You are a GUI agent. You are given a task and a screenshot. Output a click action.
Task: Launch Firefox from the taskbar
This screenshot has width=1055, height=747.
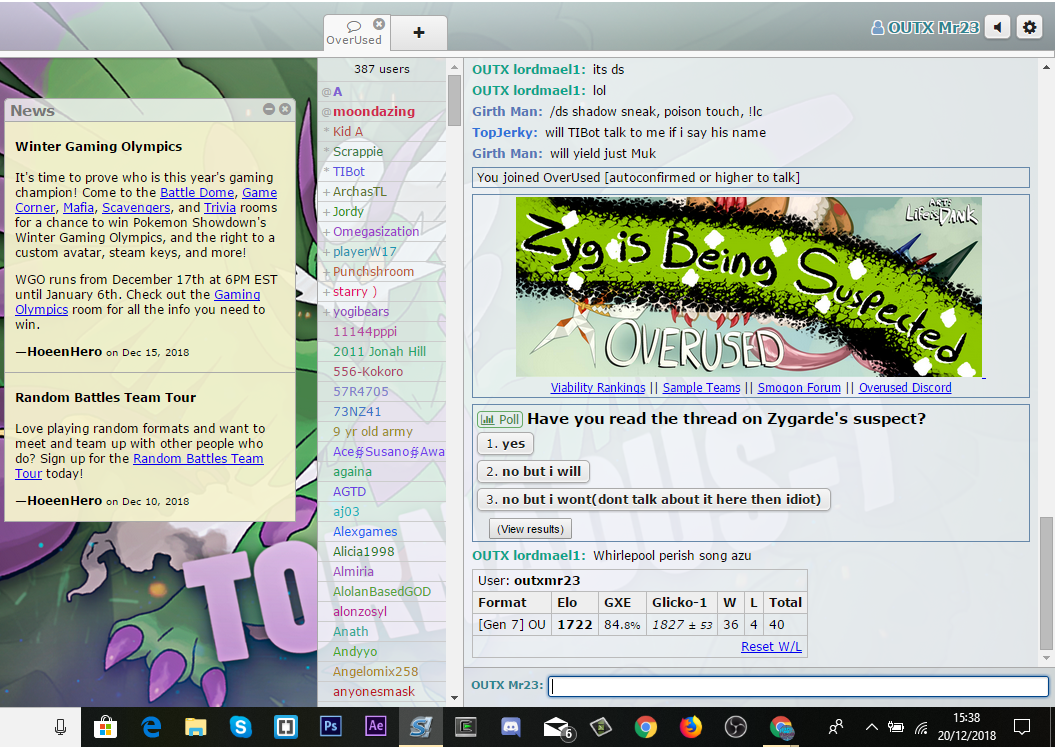coord(691,727)
